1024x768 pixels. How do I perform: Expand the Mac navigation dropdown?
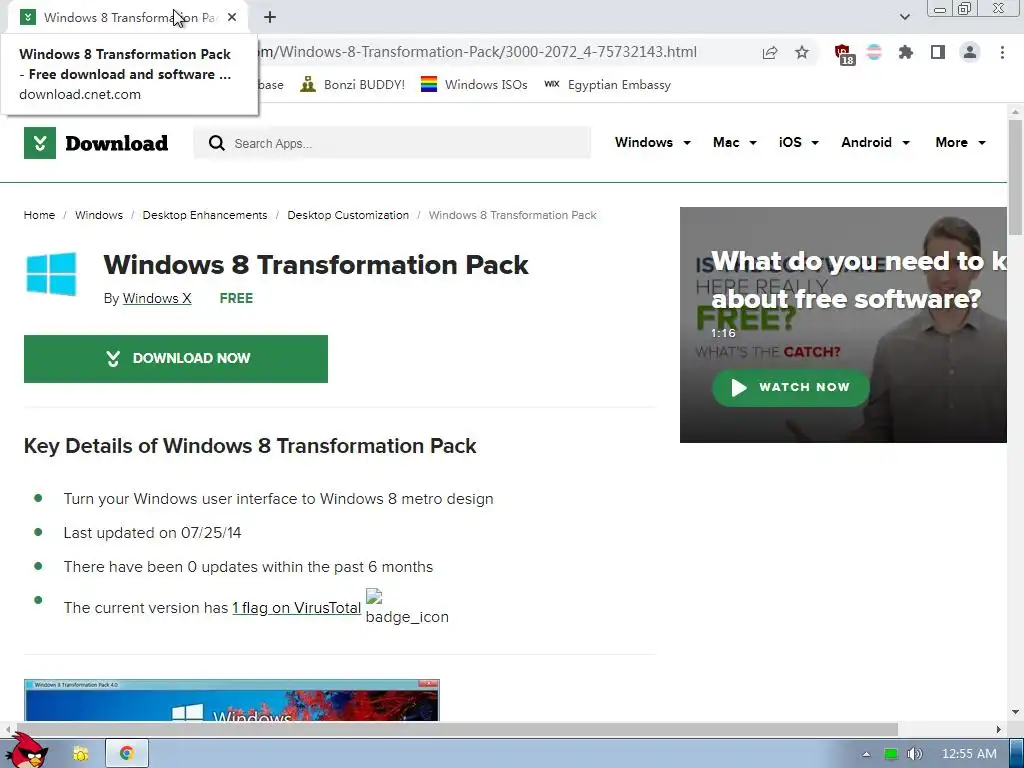tap(735, 142)
